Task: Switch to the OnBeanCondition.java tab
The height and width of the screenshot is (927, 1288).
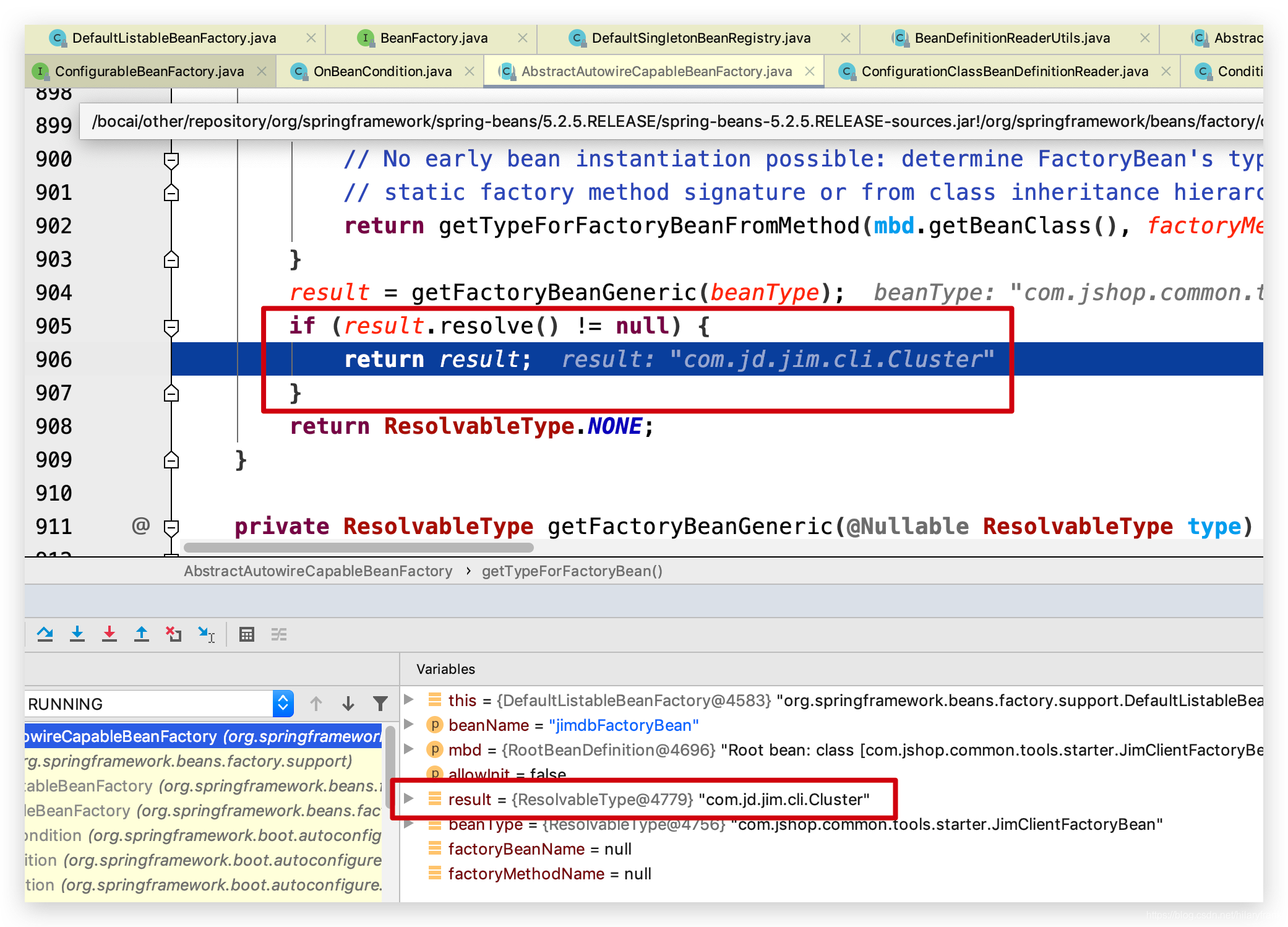Action: pos(382,71)
